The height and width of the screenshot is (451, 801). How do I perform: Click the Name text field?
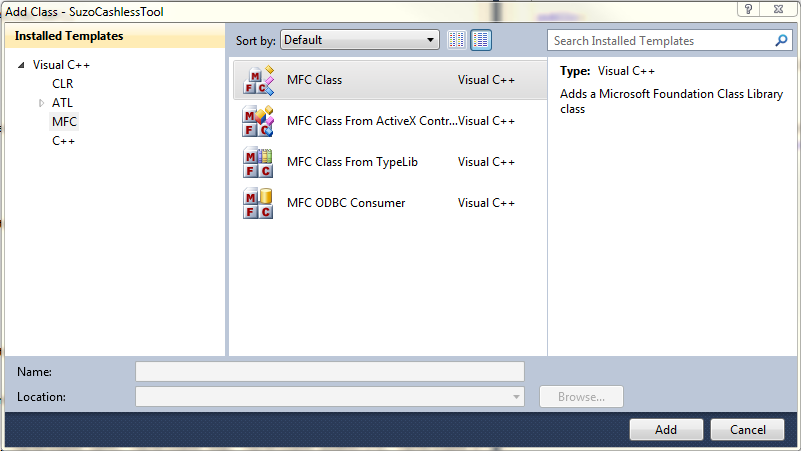pos(329,372)
